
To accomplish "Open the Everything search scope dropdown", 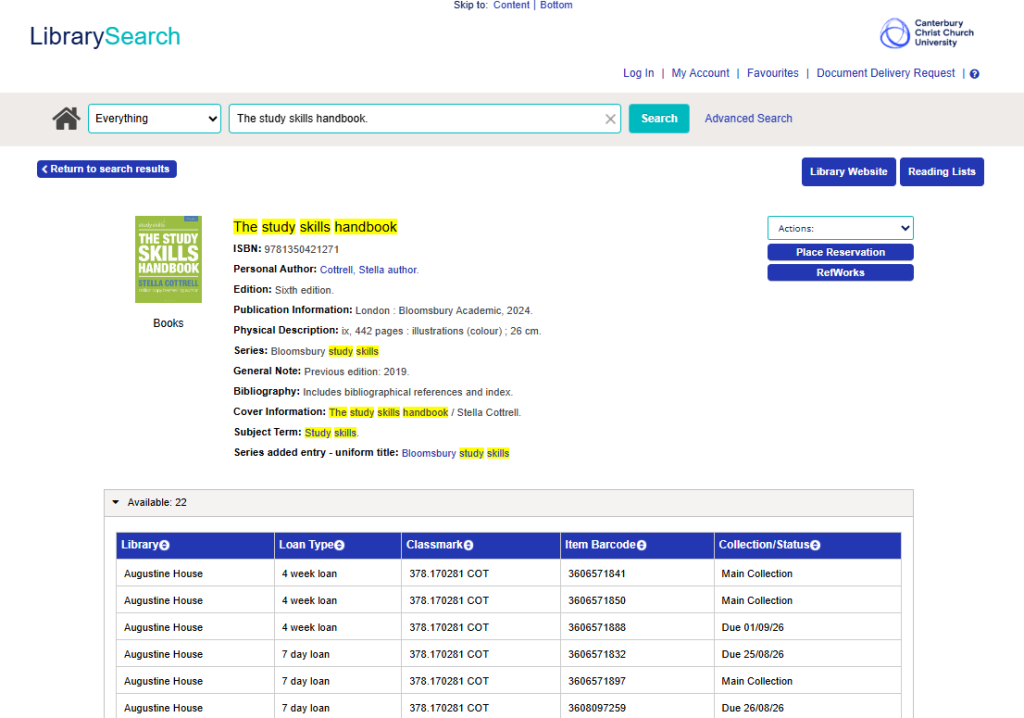I will pyautogui.click(x=155, y=119).
